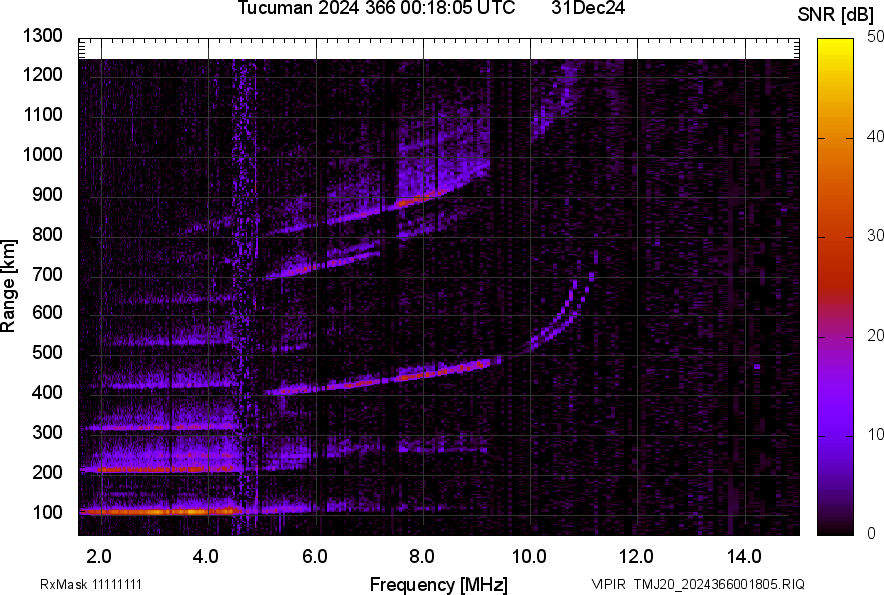This screenshot has height=595, width=884.
Task: Click the "Tucuman 2024 366 00:18:05 UTC" plot title
Action: (x=376, y=9)
